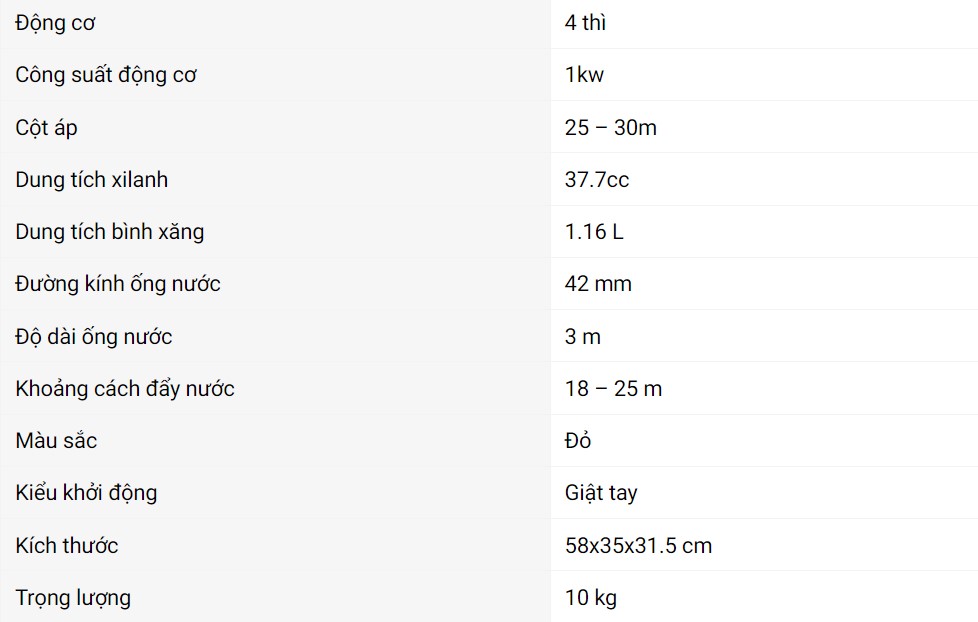Click the "Động cơ" row label

(x=55, y=23)
